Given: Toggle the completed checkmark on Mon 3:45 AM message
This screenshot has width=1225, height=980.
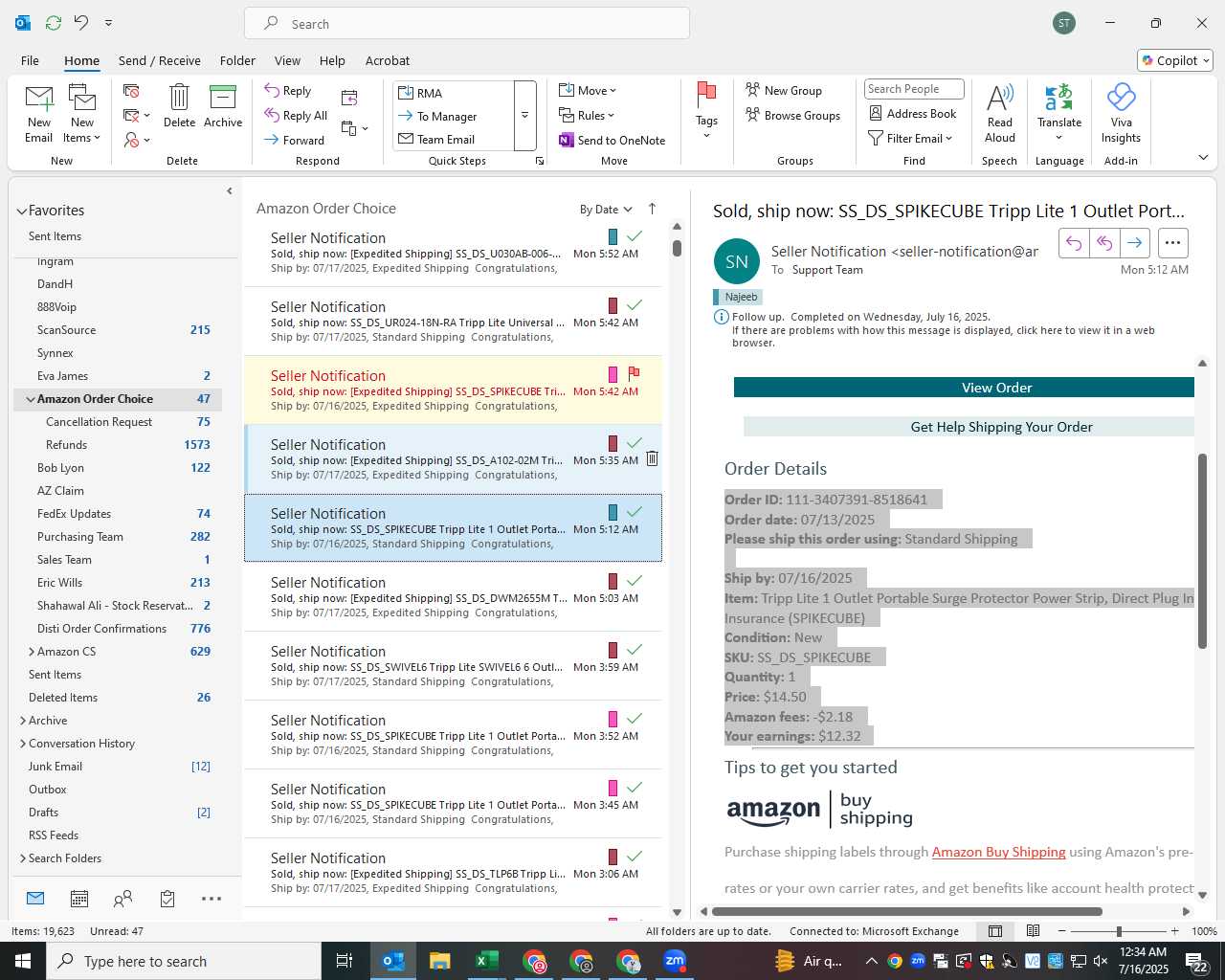Looking at the screenshot, I should pos(634,787).
